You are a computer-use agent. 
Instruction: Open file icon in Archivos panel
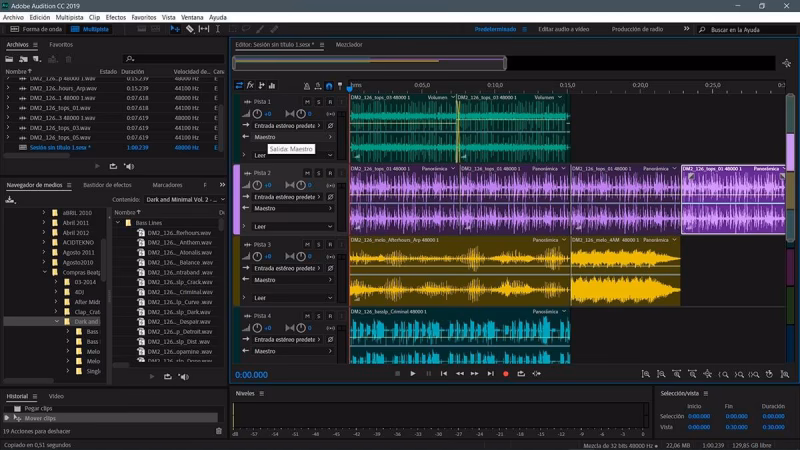coord(9,59)
